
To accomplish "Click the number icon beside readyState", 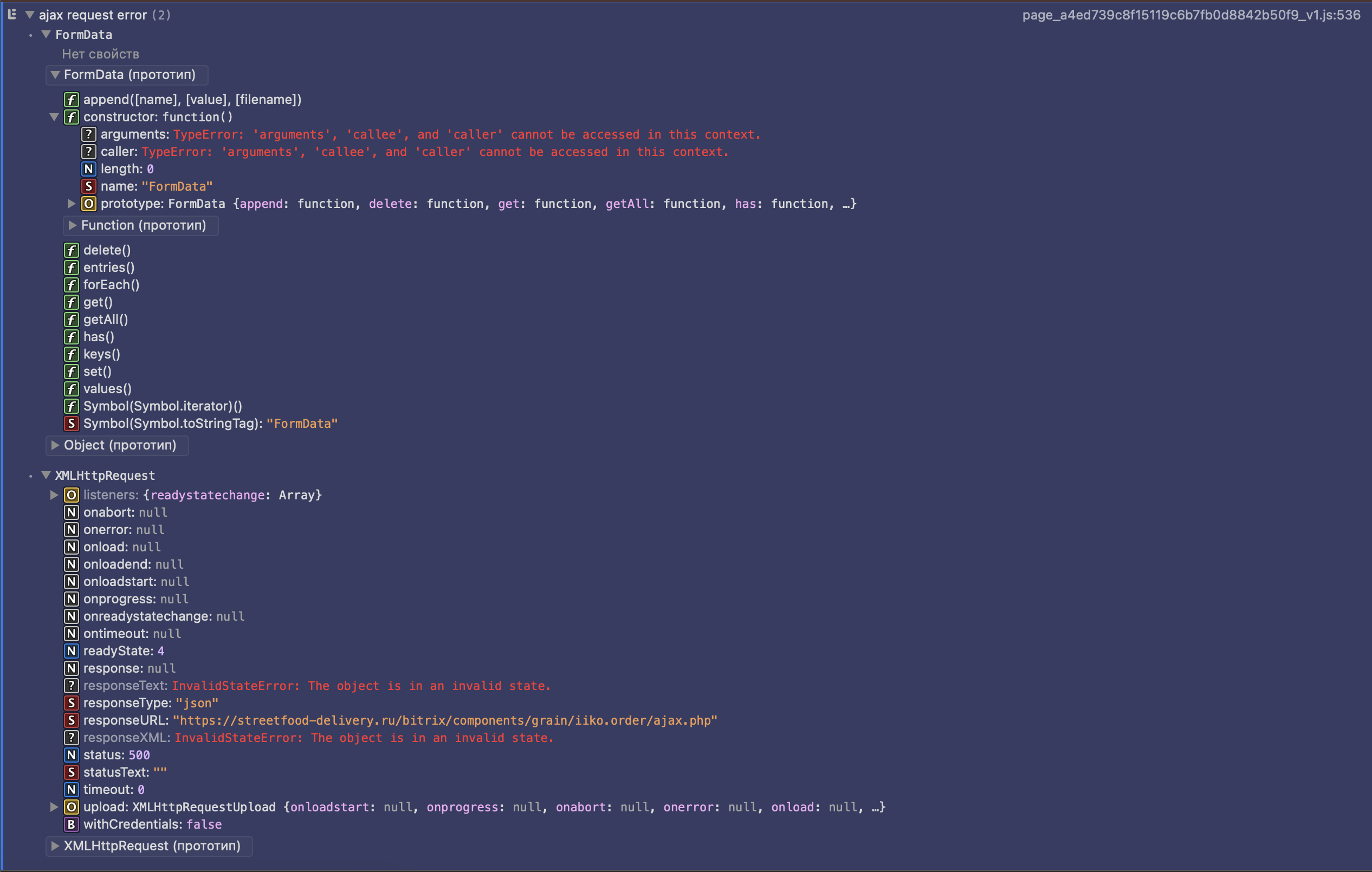I will tap(71, 651).
